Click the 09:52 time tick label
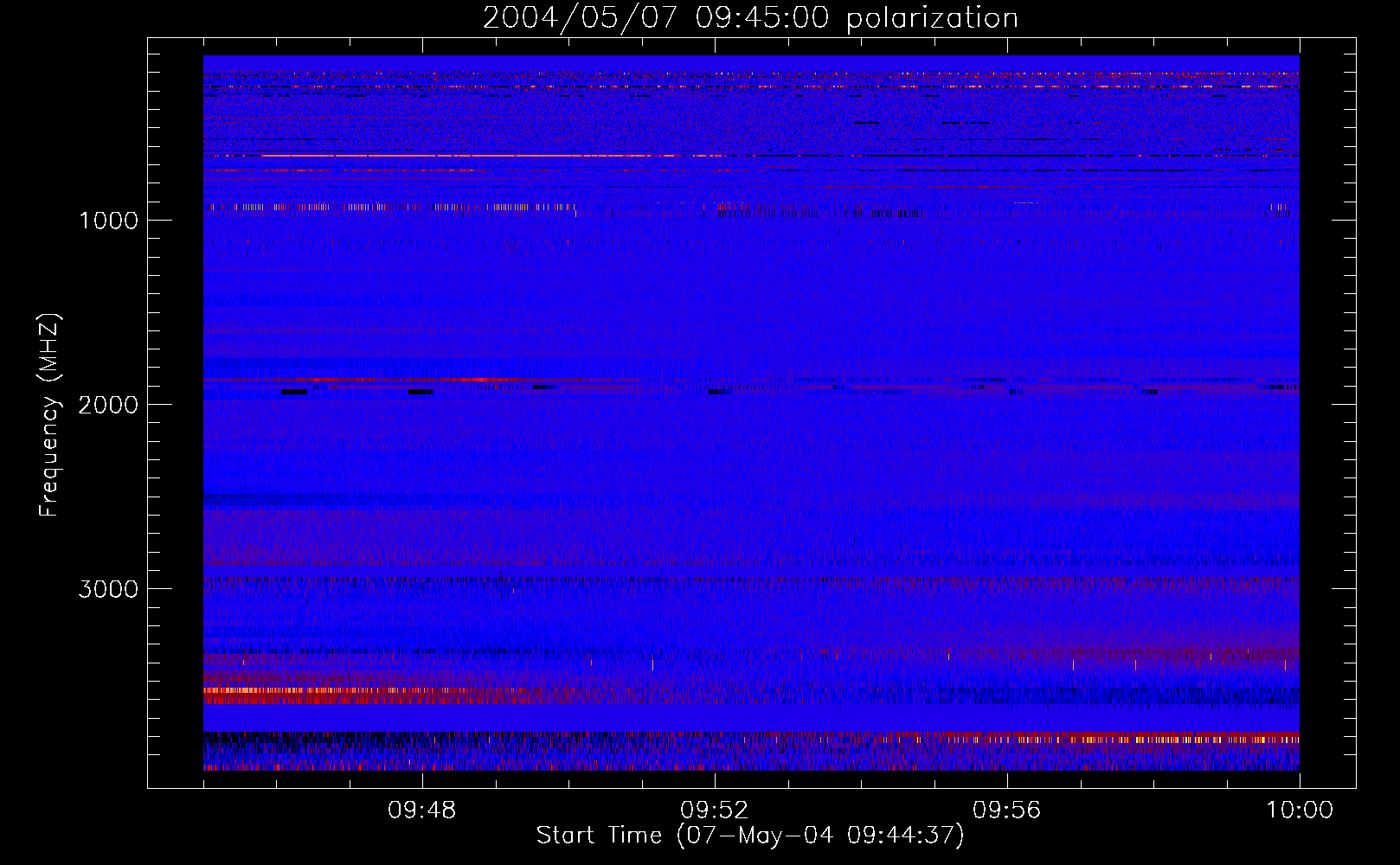The image size is (1400, 865). click(x=715, y=811)
